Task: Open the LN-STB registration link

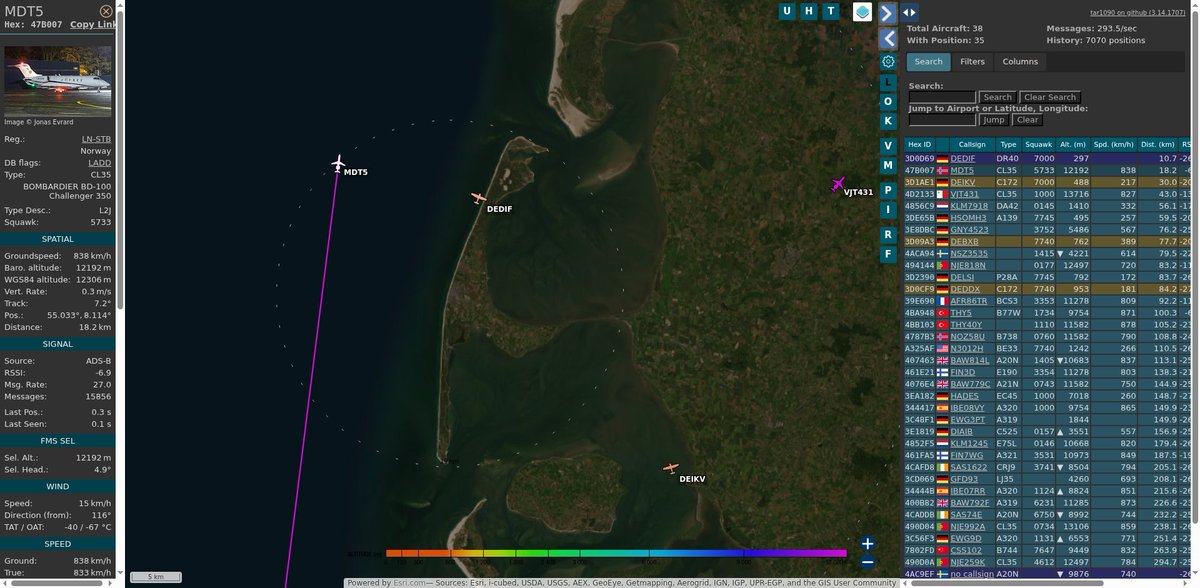Action: pos(97,139)
